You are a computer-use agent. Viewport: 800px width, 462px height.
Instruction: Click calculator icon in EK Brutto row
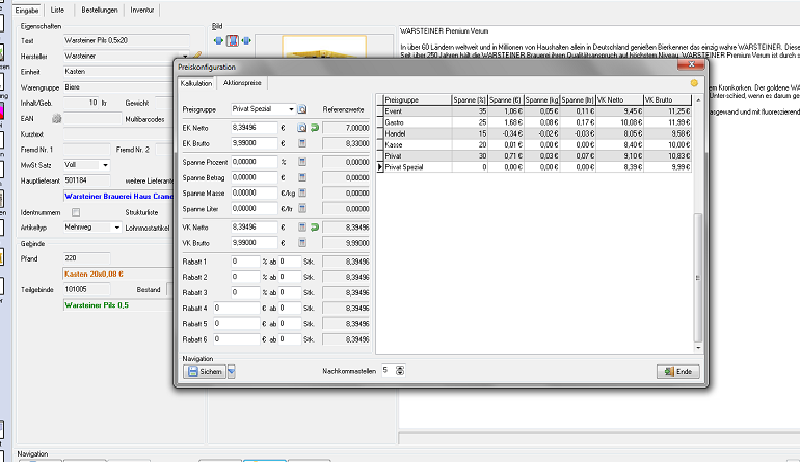(x=302, y=143)
